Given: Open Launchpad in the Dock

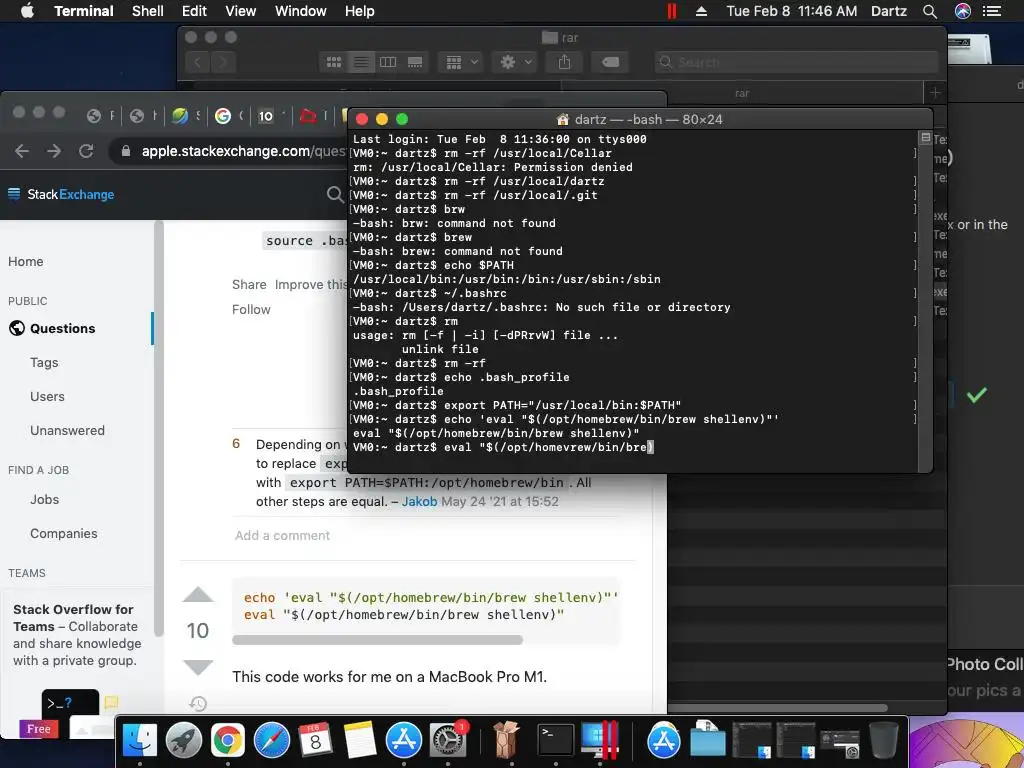Looking at the screenshot, I should point(184,741).
